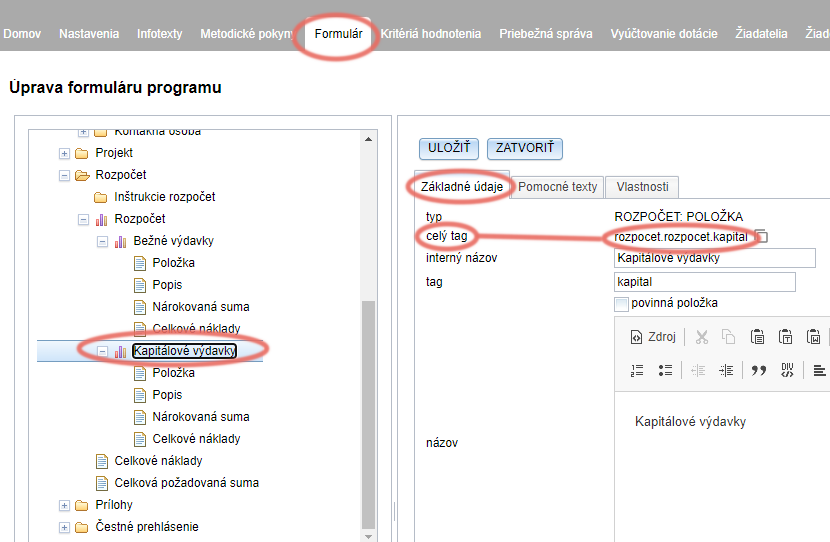
Task: Click the tree panel scroll-up arrow
Action: tap(368, 139)
